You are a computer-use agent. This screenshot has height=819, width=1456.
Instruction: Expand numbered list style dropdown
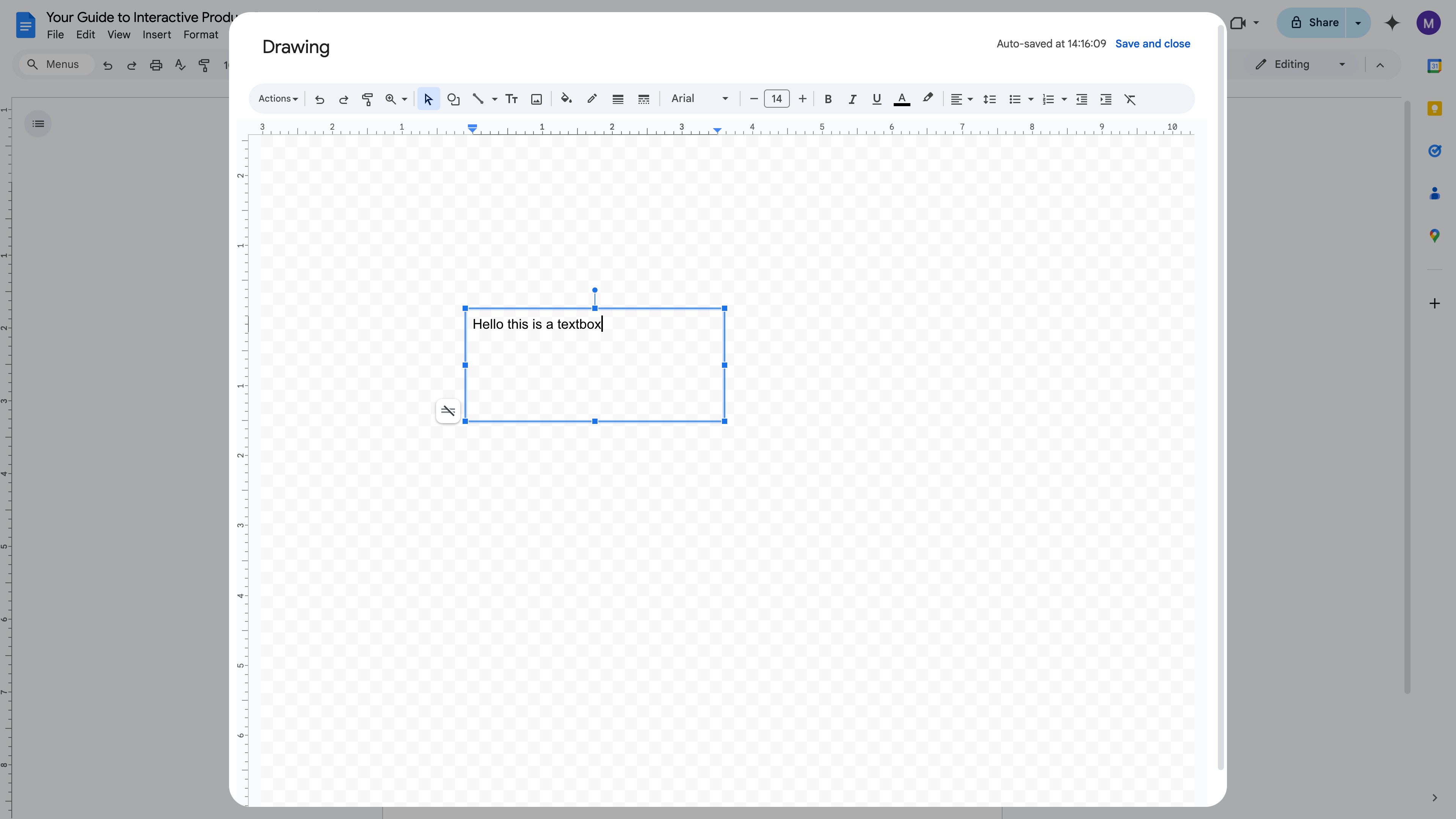(1064, 99)
